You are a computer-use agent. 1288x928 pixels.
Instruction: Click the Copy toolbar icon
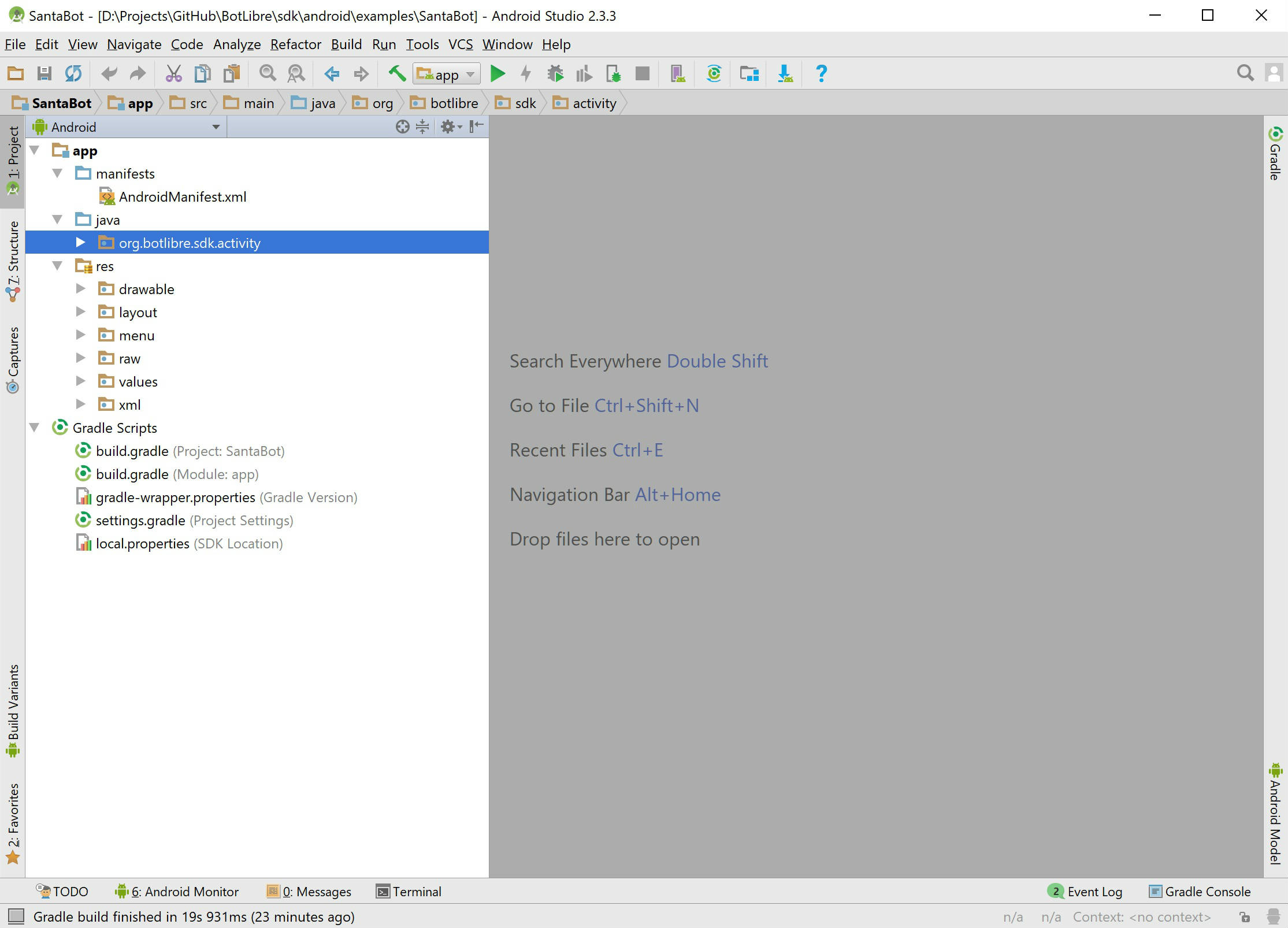tap(202, 73)
